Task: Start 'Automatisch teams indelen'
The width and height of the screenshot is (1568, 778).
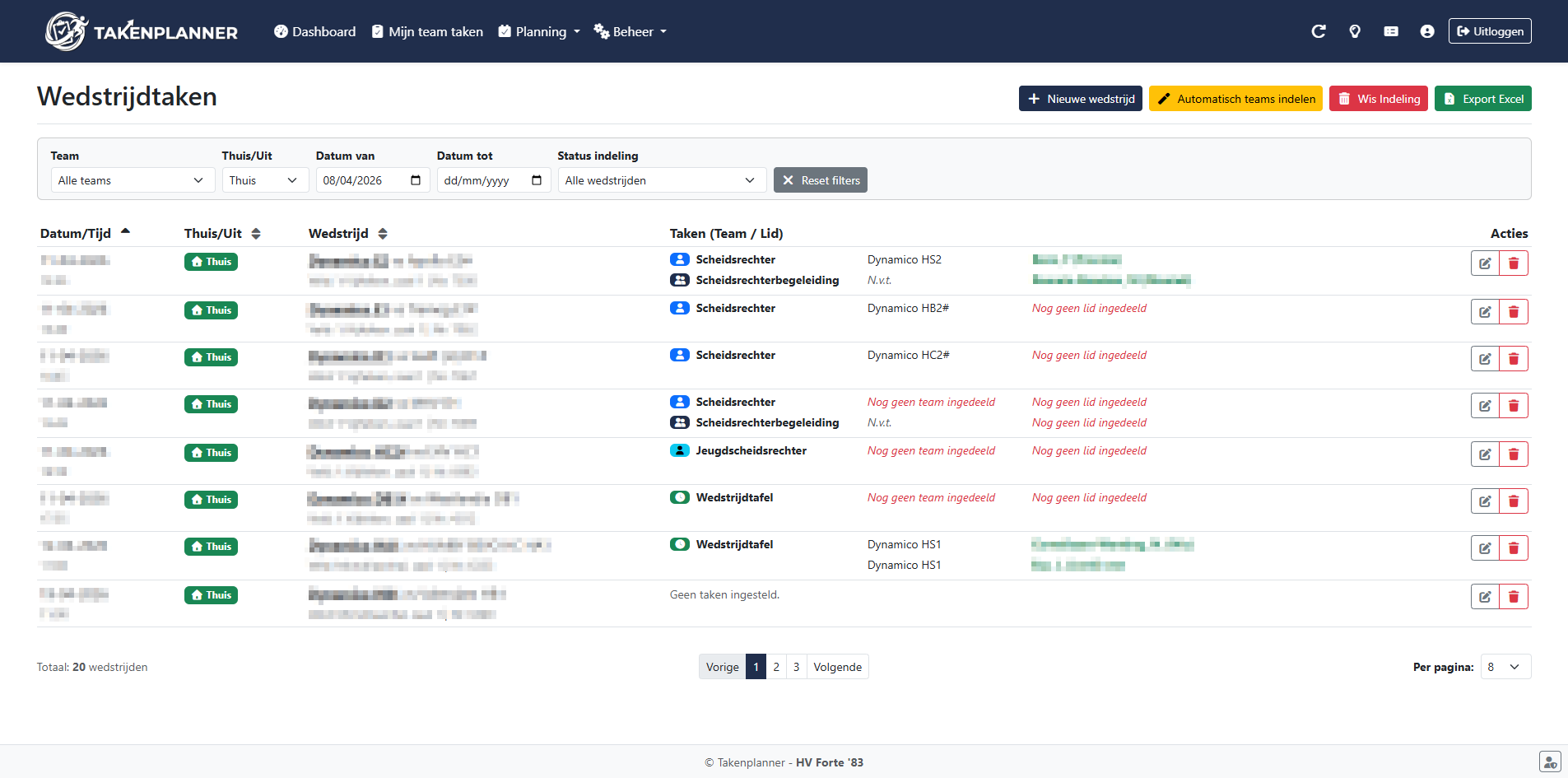Action: pos(1235,98)
